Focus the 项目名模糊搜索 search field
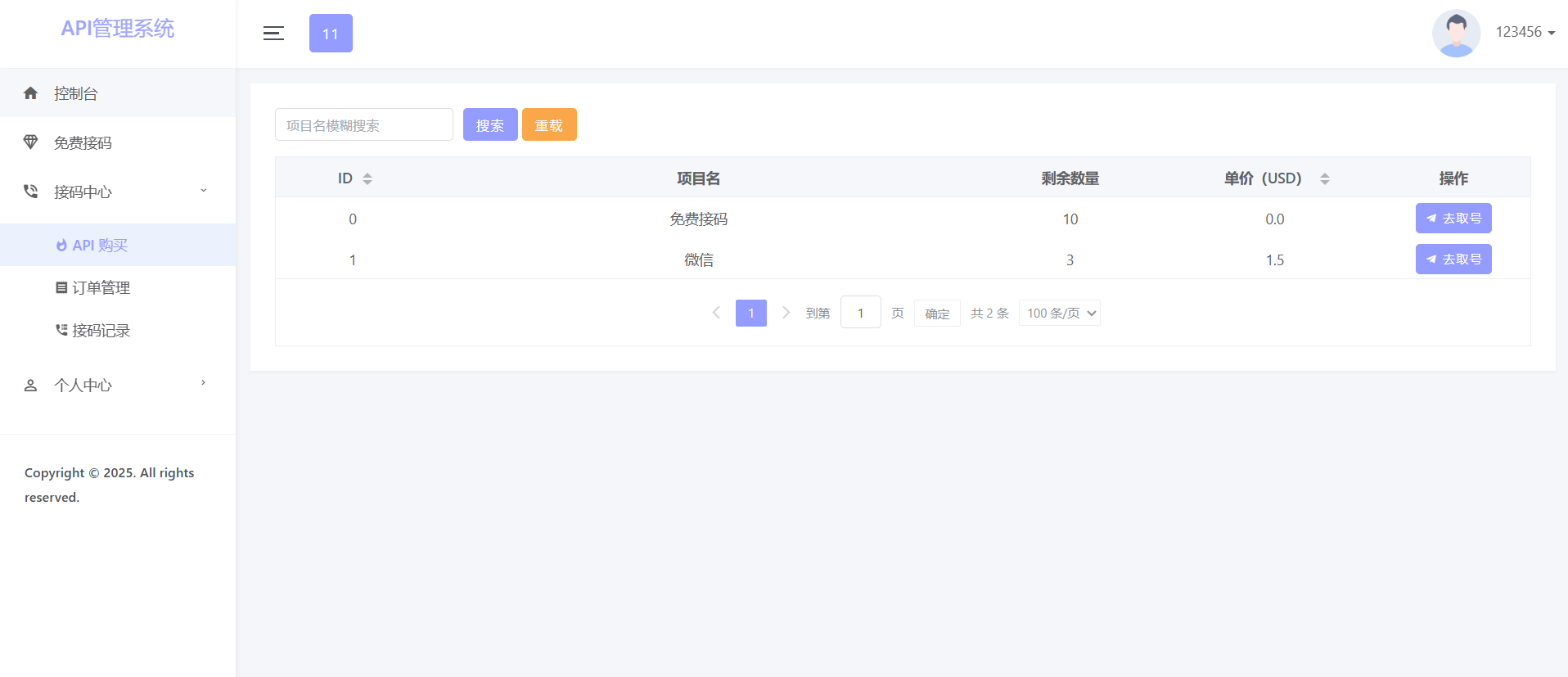The image size is (1568, 677). point(364,124)
